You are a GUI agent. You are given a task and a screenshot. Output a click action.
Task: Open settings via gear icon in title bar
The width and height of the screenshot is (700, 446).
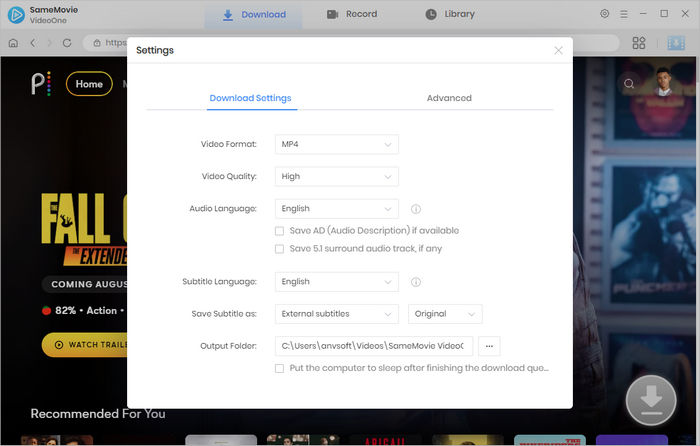tap(604, 14)
